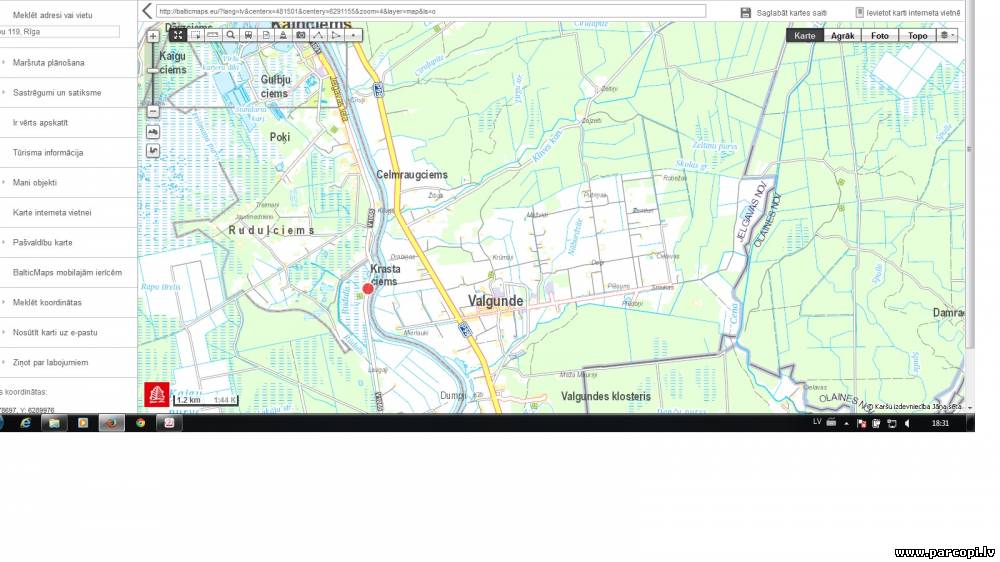Viewport: 1000px width, 562px height.
Task: Collapse the sidebar with back arrow
Action: click(x=147, y=11)
